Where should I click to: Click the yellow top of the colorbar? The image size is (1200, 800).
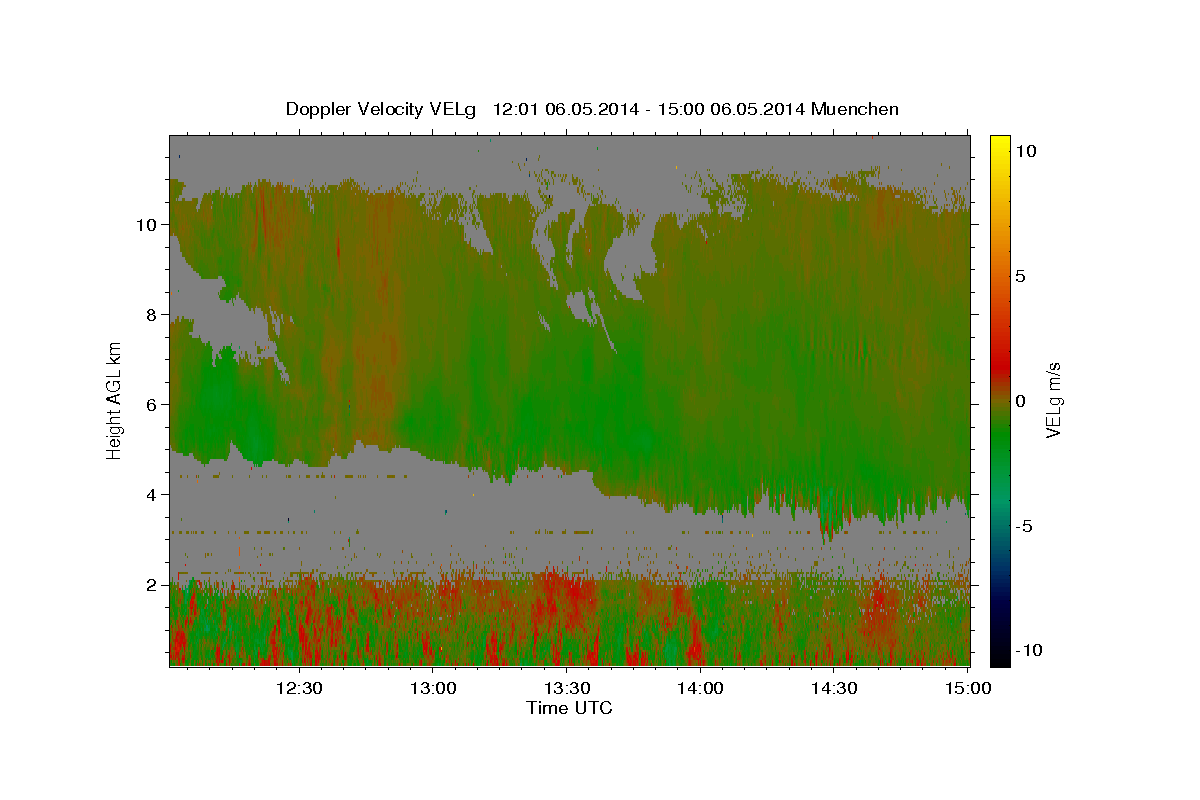pyautogui.click(x=1000, y=145)
